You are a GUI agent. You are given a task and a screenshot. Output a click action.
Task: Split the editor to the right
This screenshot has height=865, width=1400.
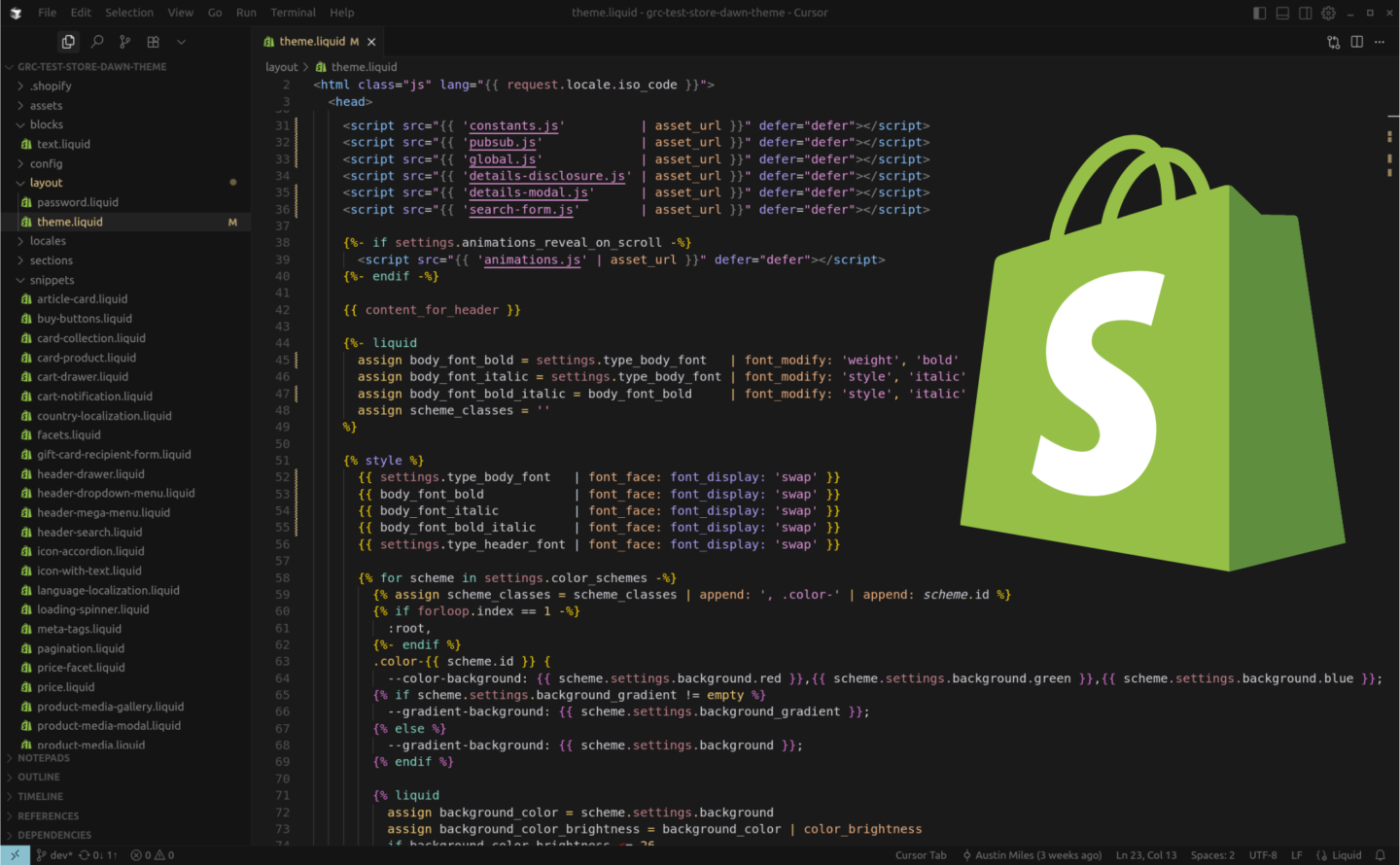point(1356,42)
